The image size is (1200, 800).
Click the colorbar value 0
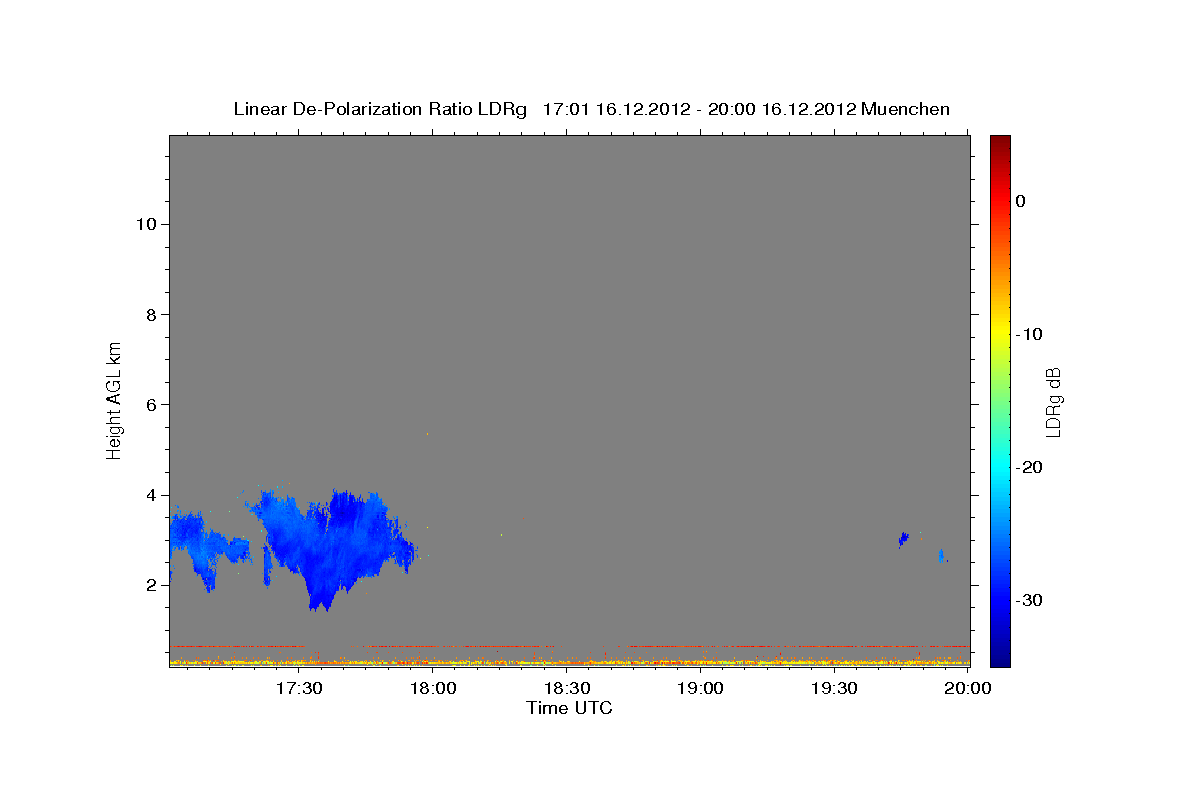point(1021,201)
